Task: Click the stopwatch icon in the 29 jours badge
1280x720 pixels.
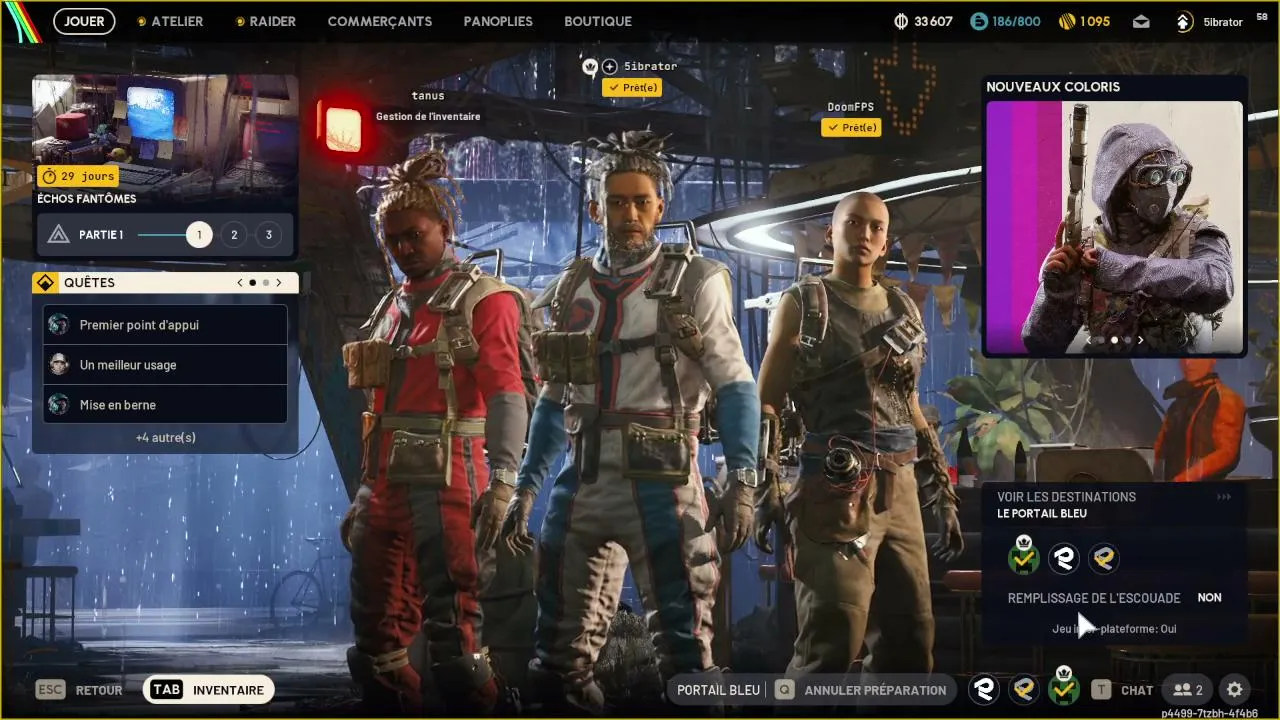Action: coord(49,177)
